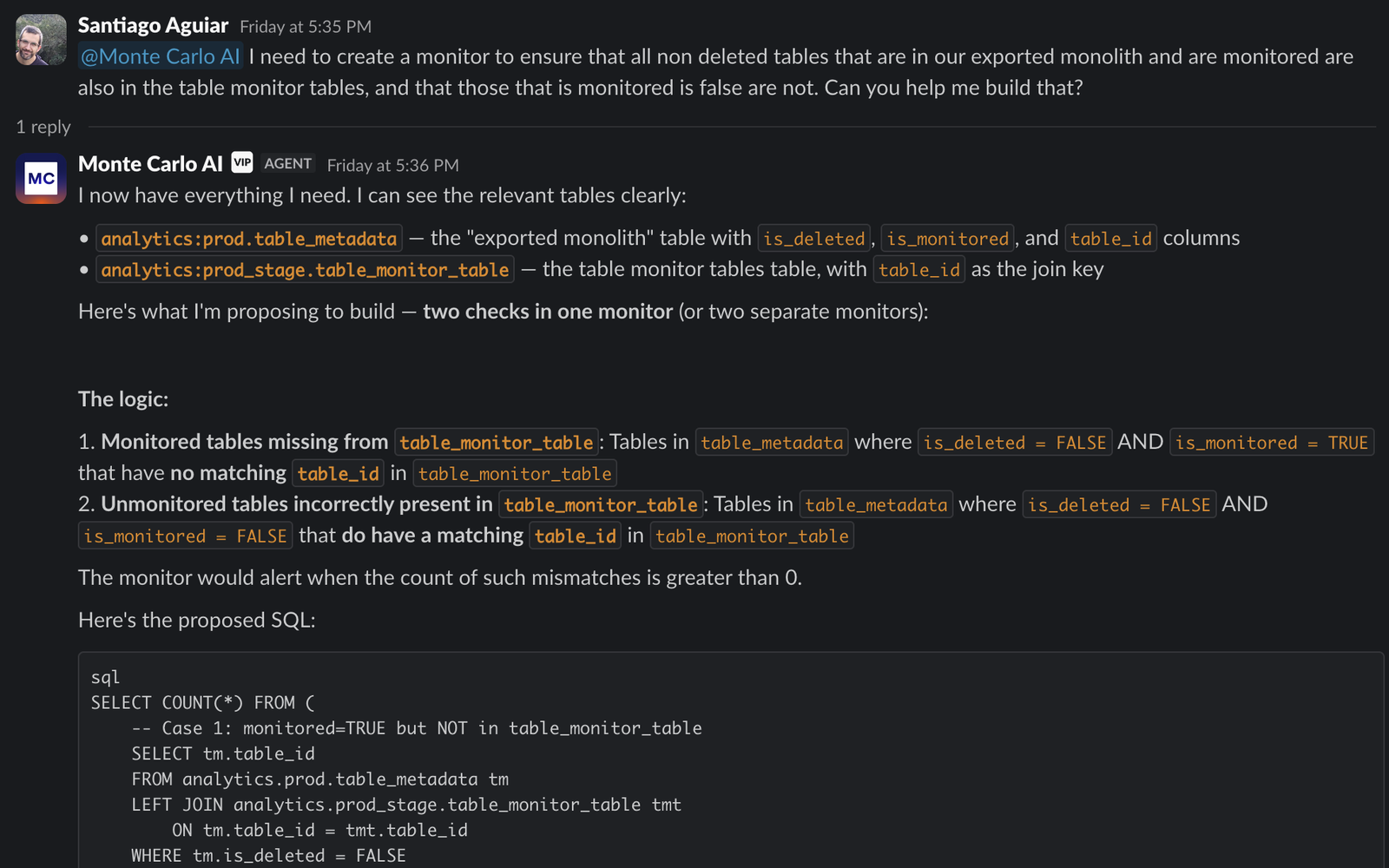The width and height of the screenshot is (1389, 868).
Task: Click the "WHERE tm.is_deleted = FALSE" code line
Action: click(x=269, y=855)
